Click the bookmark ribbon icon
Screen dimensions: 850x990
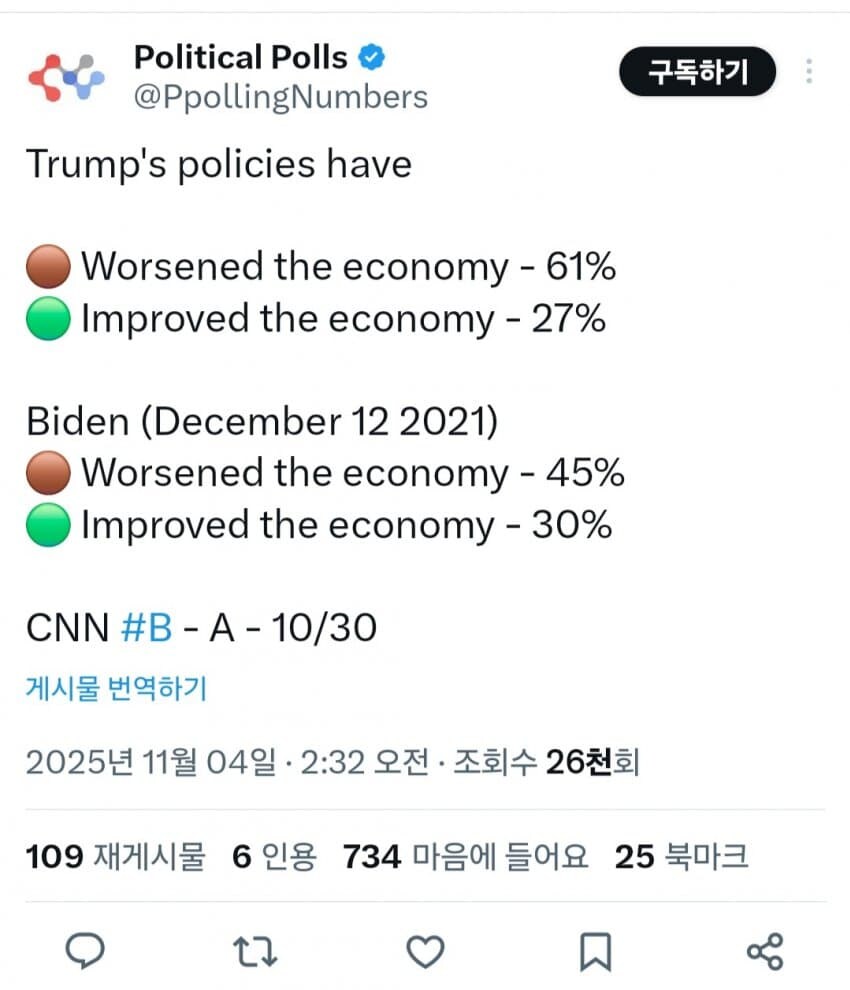(x=595, y=951)
